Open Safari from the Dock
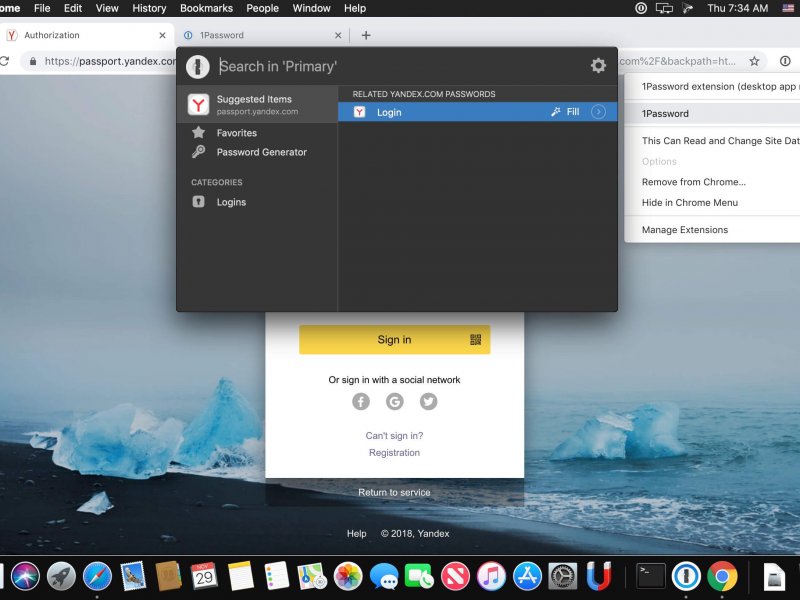Screen dimensions: 800x600 97,576
